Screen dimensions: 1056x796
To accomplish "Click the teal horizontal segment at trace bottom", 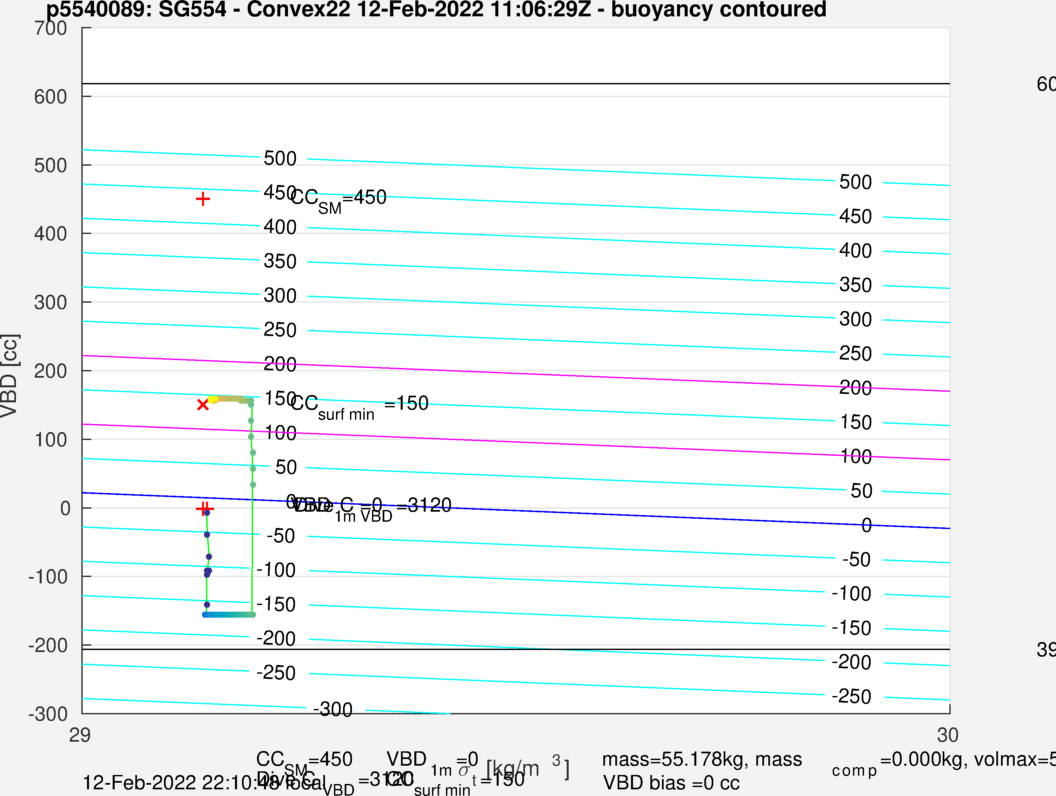I will coord(229,614).
